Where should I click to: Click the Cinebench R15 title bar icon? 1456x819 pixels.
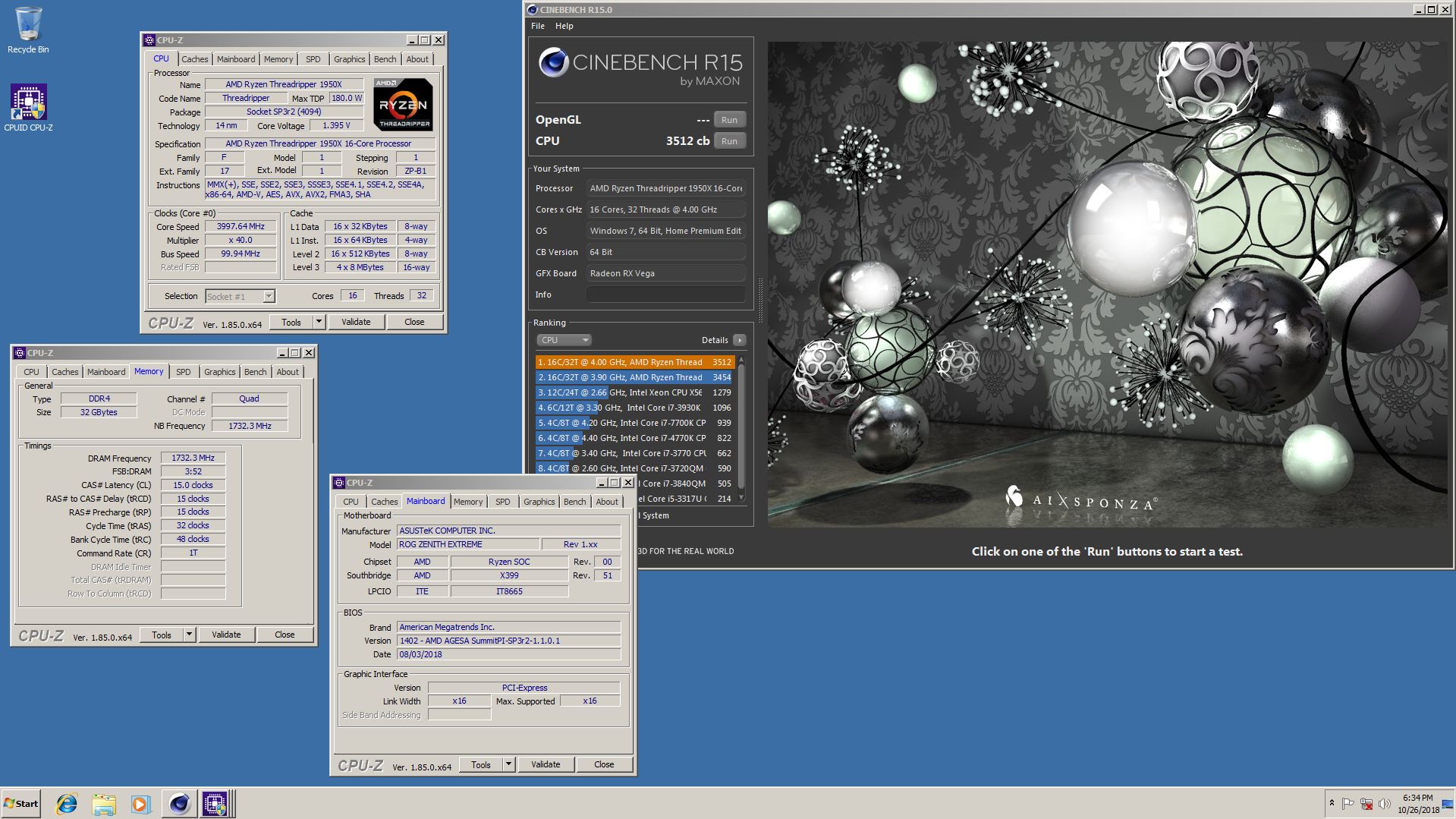(533, 10)
